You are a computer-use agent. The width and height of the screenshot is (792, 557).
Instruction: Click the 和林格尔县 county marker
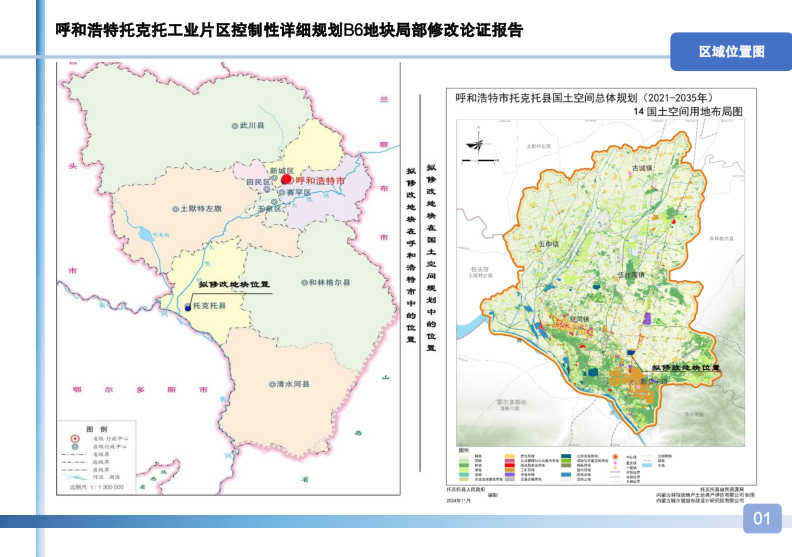click(303, 284)
